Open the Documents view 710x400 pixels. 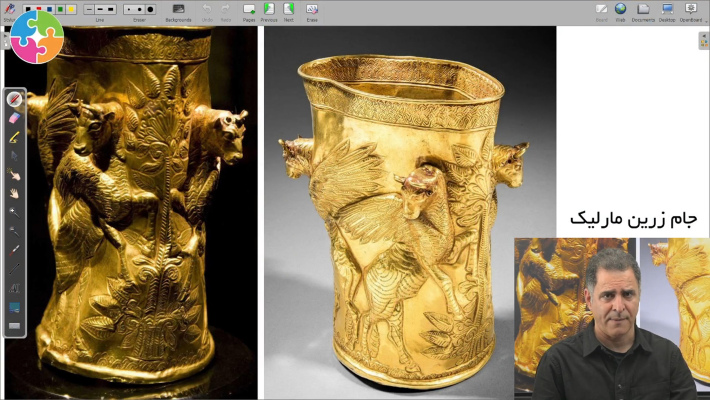point(643,12)
